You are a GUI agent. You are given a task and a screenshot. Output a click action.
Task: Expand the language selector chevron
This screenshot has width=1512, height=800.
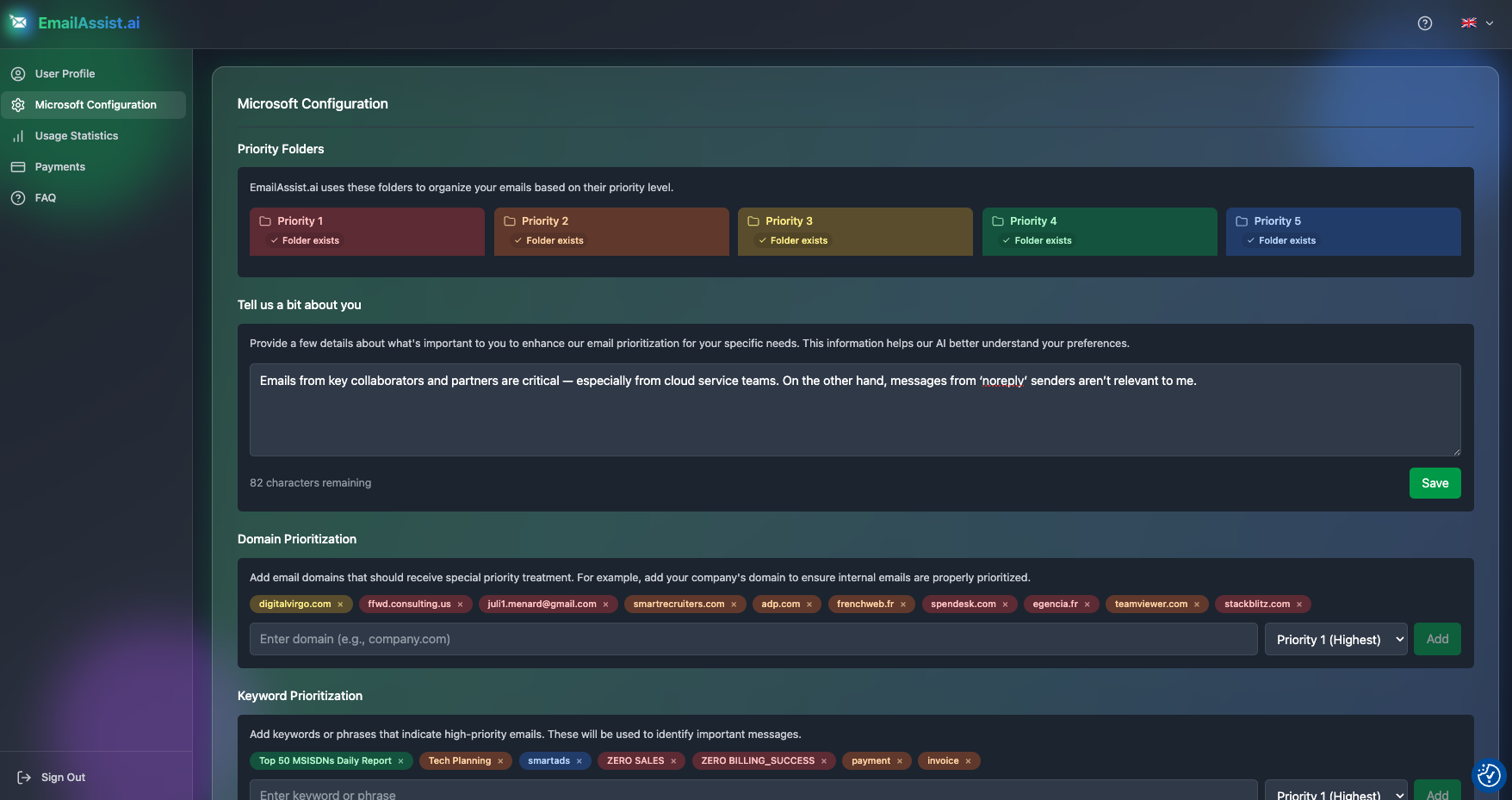pos(1490,23)
